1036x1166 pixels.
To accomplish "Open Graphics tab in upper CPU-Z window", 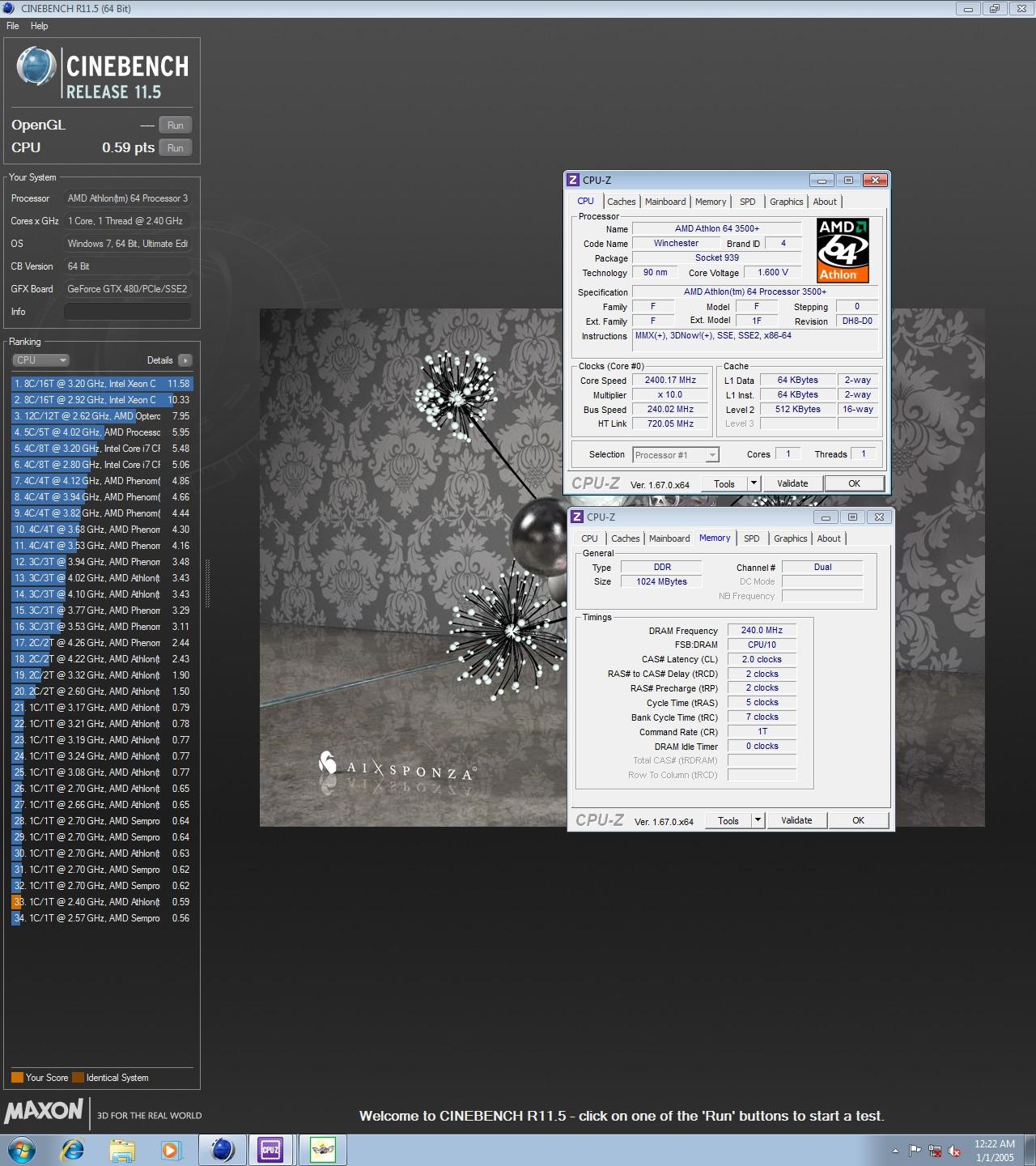I will 787,202.
